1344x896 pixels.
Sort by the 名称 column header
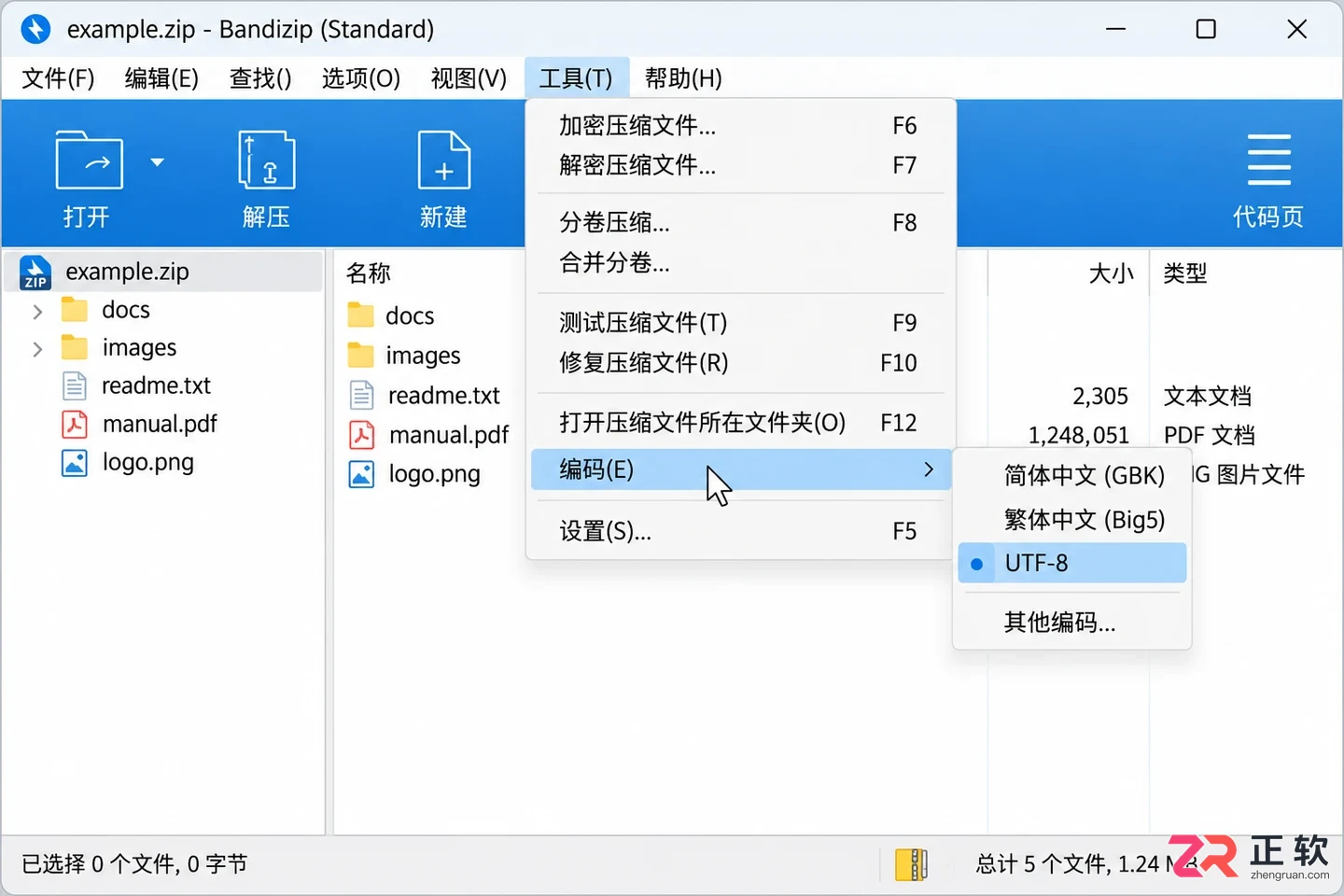[369, 273]
